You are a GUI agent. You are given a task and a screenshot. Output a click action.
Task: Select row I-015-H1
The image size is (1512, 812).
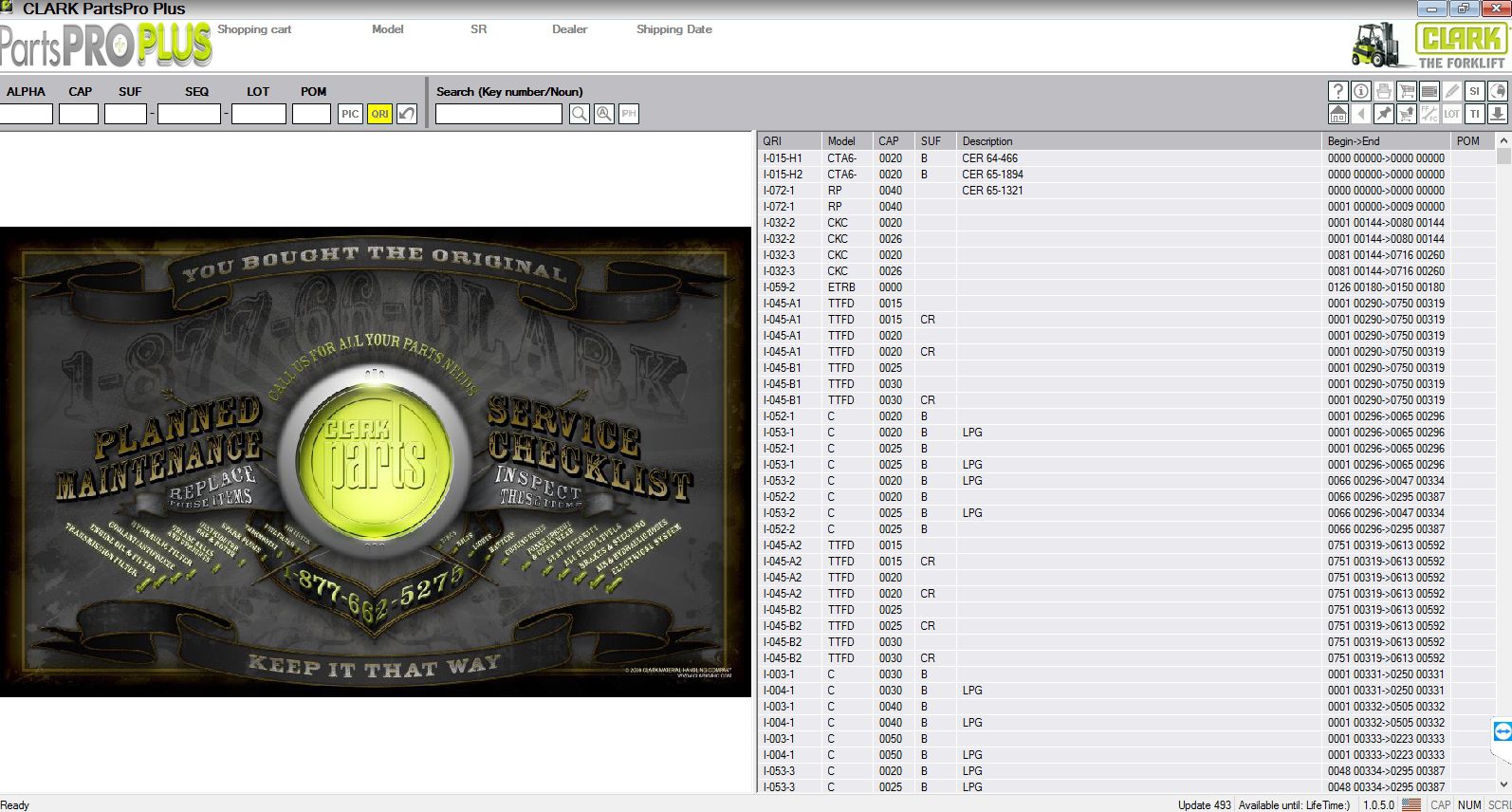tap(1127, 158)
